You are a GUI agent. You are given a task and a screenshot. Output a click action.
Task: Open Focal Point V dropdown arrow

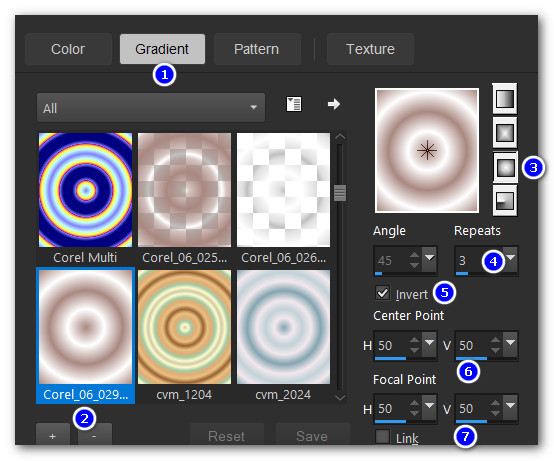[x=511, y=407]
